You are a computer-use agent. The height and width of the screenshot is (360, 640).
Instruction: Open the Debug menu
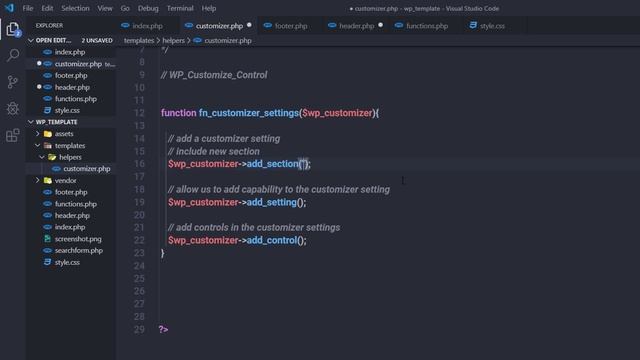click(148, 8)
